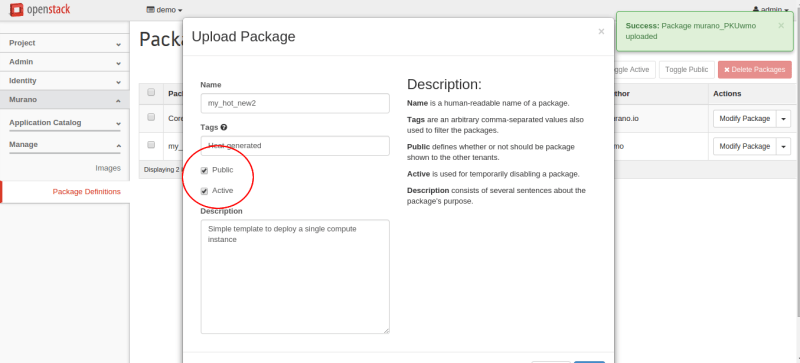The image size is (800, 363).
Task: Click the OpenStack logo
Action: 40,9
